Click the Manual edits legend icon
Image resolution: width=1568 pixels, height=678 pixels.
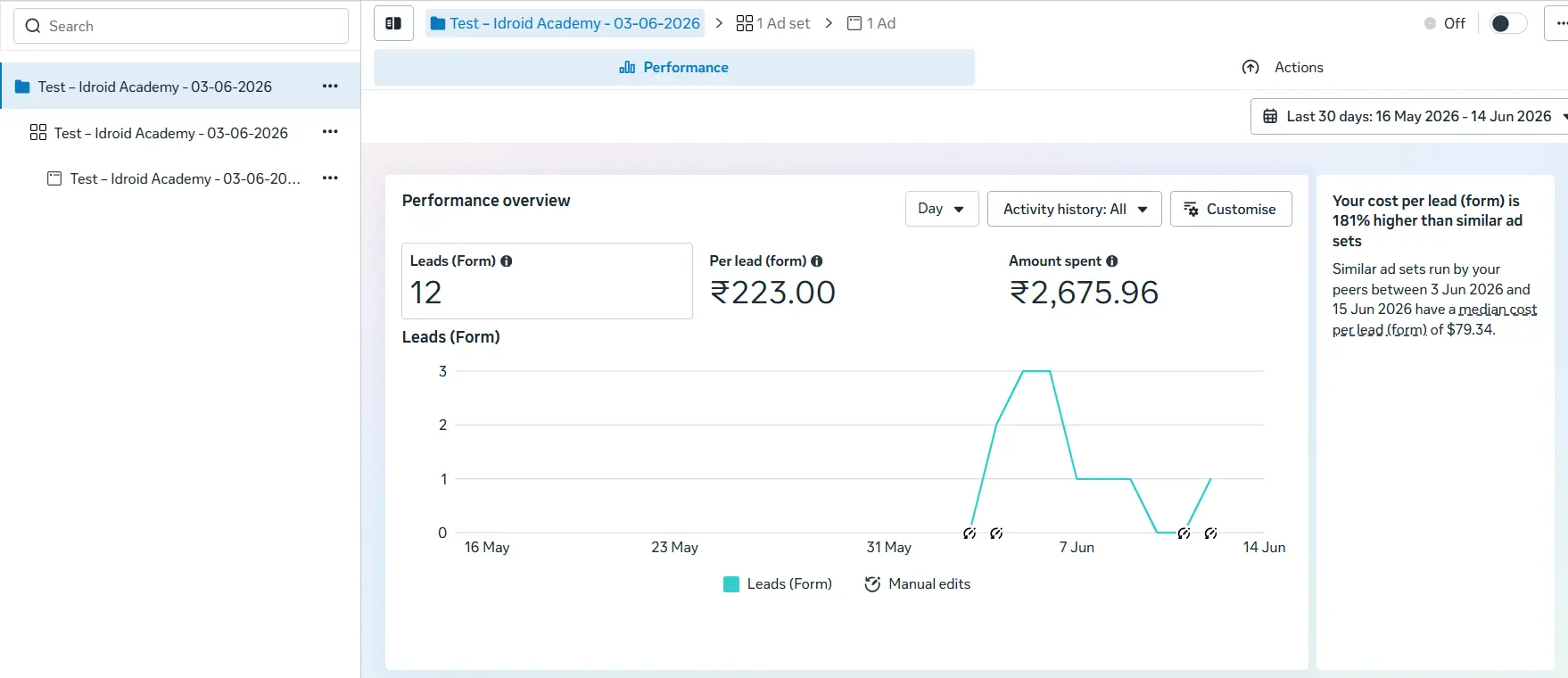click(x=872, y=584)
